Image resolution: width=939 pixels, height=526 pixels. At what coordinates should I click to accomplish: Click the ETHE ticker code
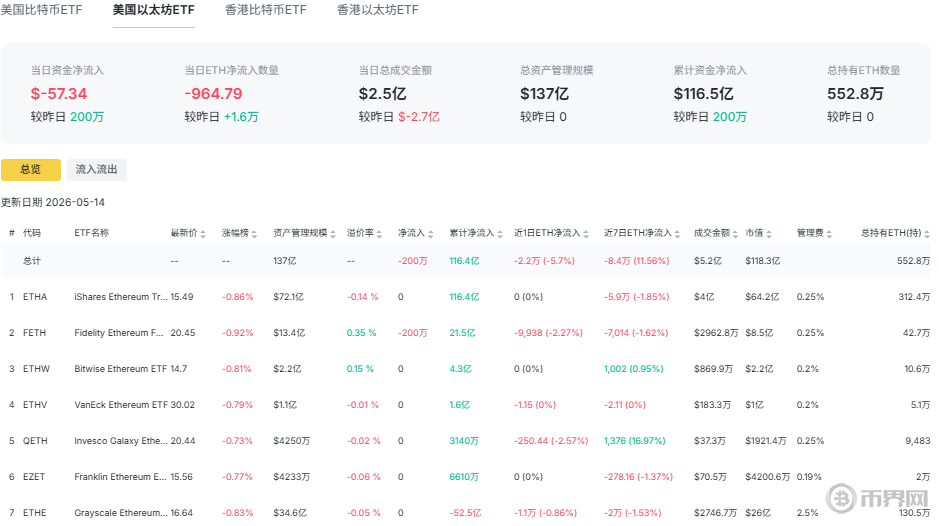35,512
